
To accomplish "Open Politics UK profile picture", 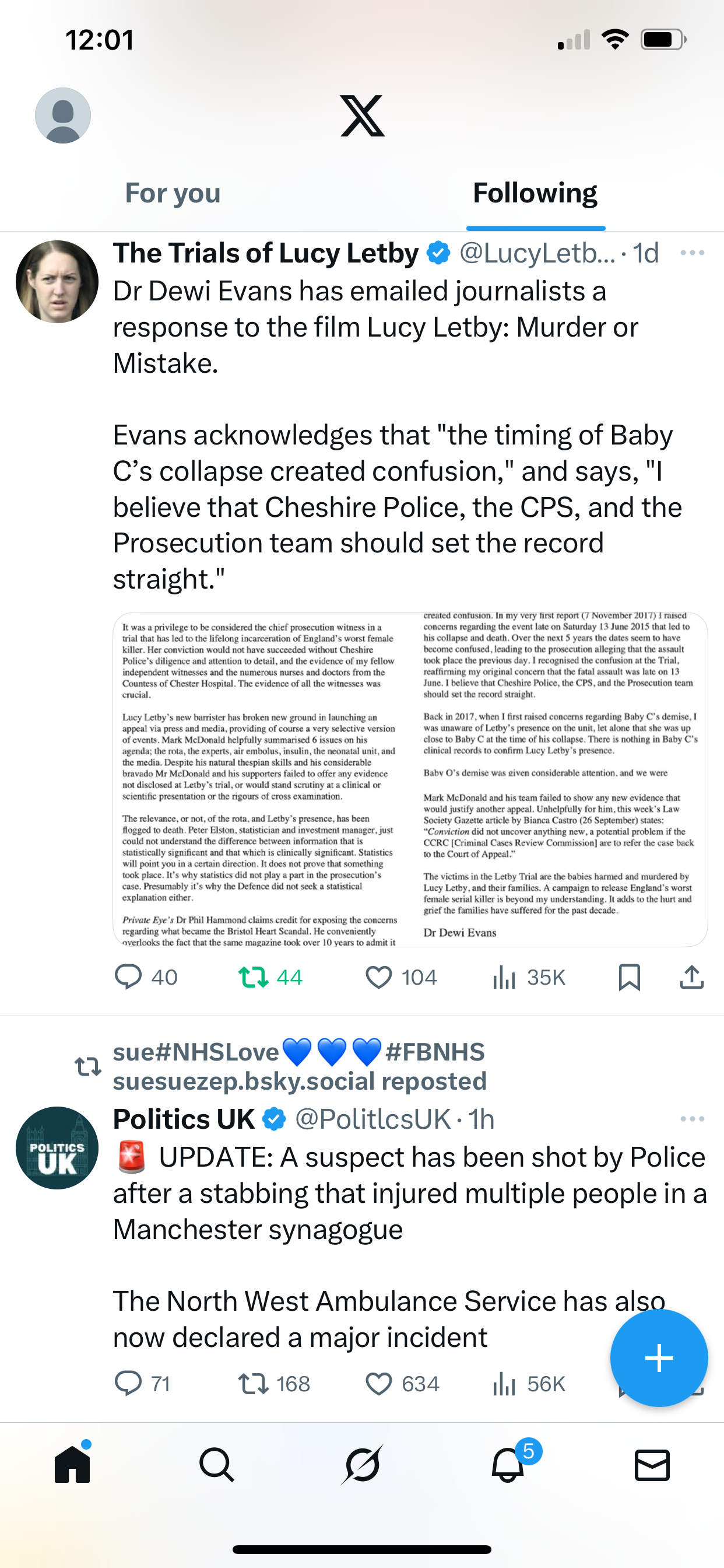I will [57, 1148].
